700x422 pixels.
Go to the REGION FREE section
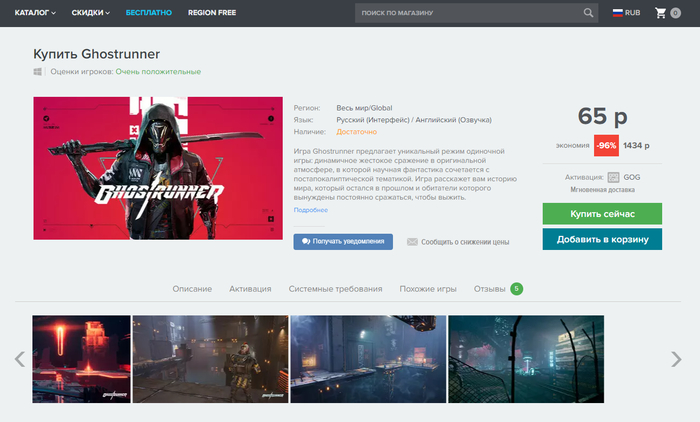point(212,13)
